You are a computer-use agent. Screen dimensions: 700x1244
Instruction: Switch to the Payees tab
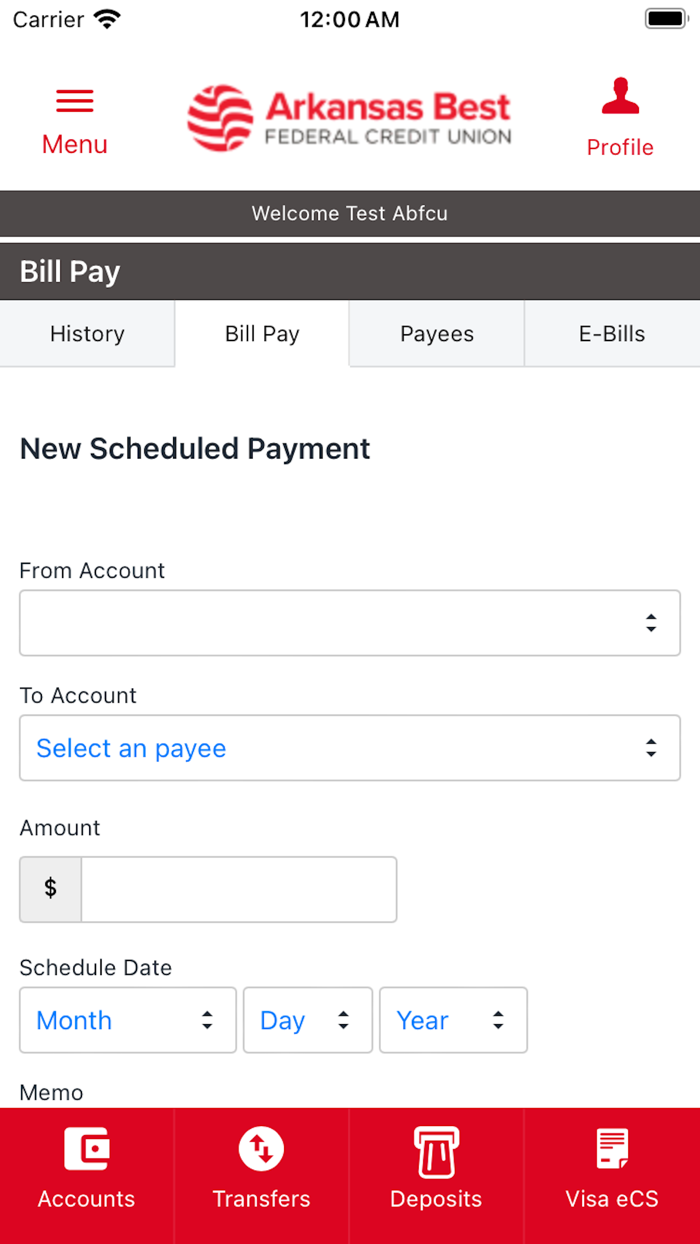[x=436, y=333]
